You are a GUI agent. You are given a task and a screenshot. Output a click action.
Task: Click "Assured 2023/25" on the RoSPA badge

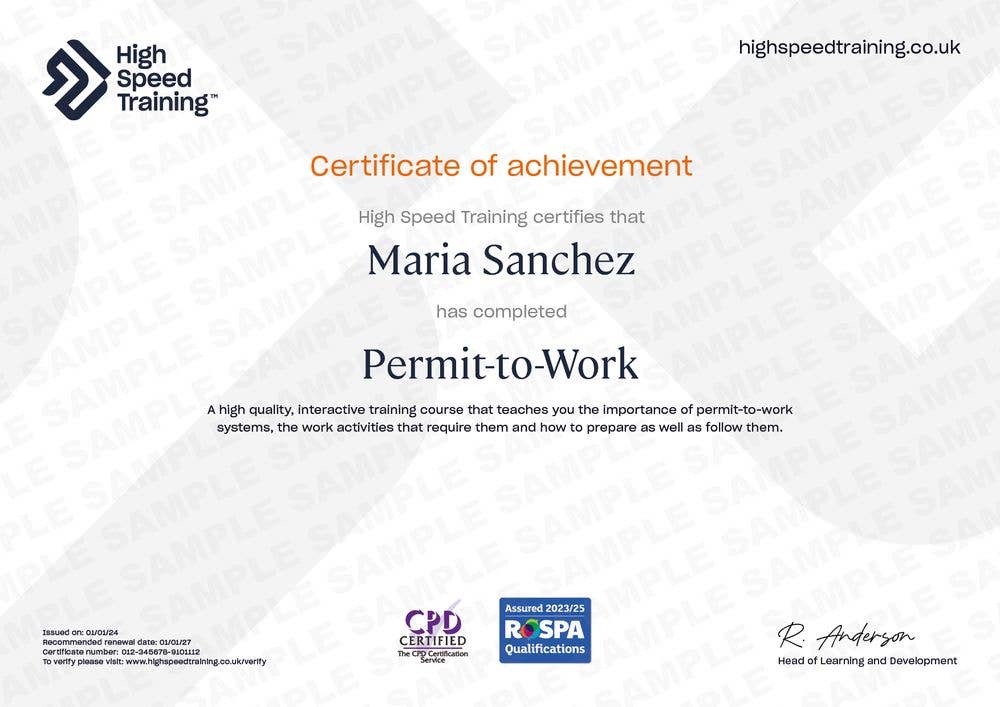point(545,608)
